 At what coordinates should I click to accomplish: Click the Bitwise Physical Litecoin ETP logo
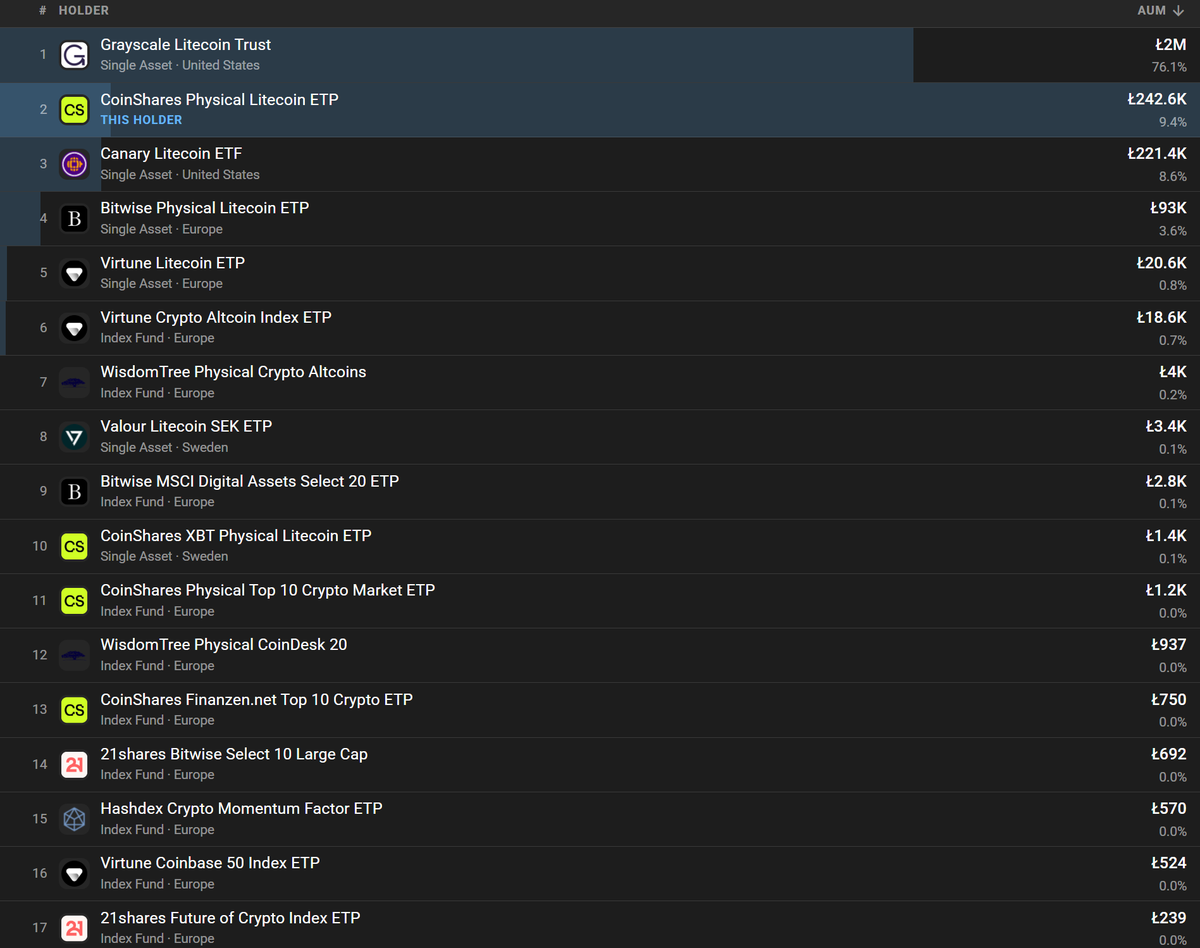point(74,219)
